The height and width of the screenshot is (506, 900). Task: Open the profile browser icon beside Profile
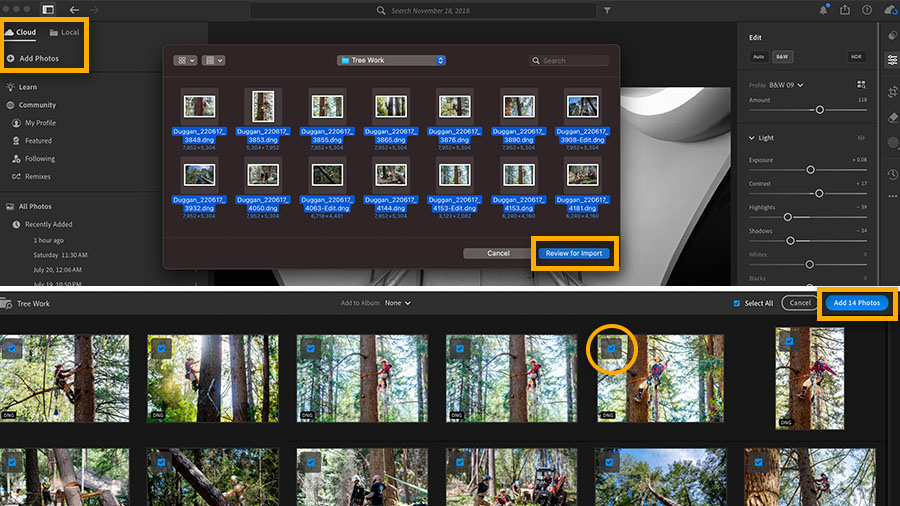(861, 84)
